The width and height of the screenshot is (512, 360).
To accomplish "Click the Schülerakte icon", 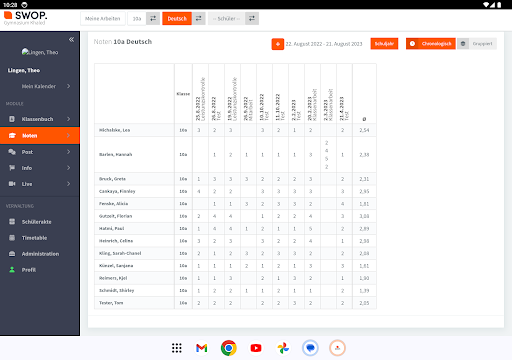I will tap(12, 222).
